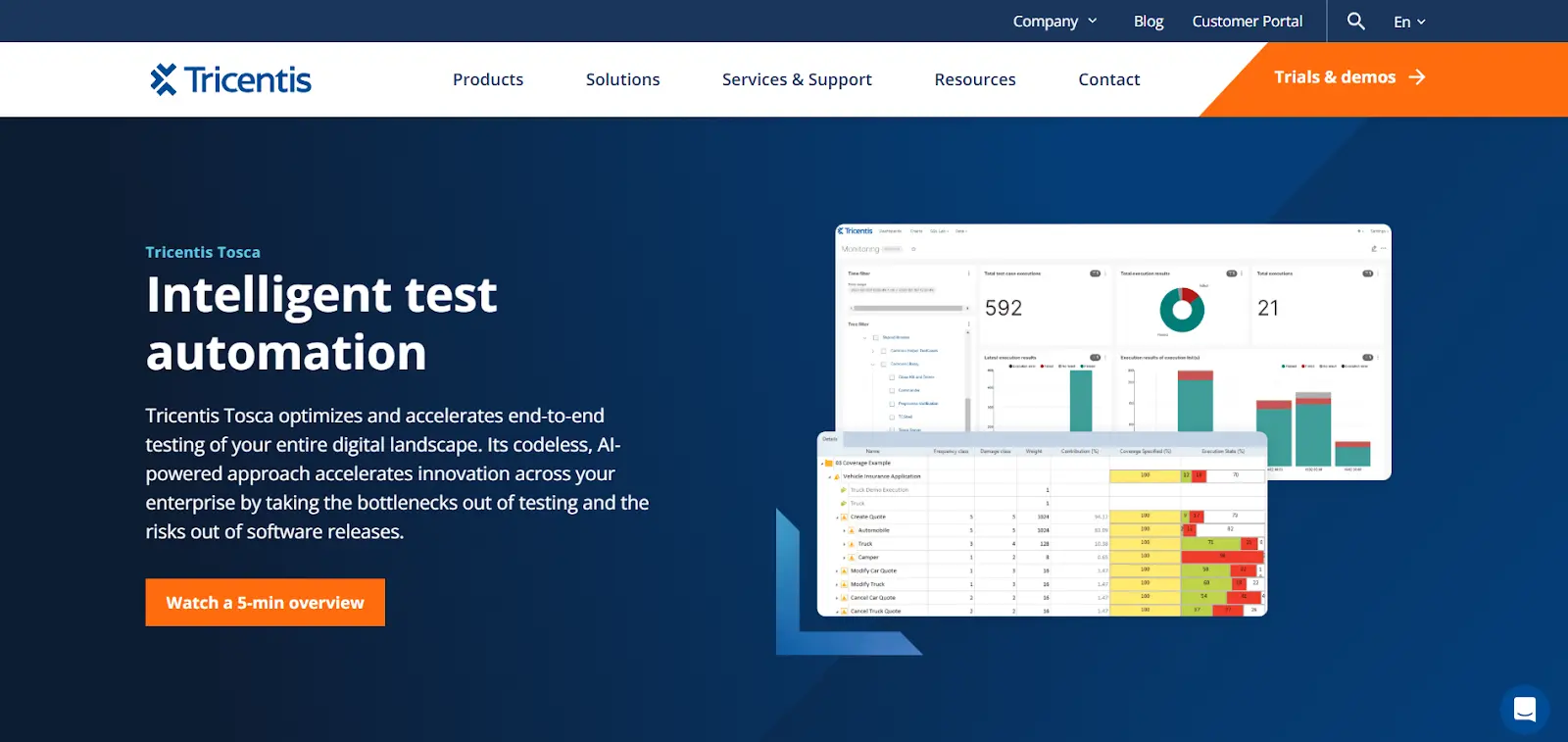Image resolution: width=1568 pixels, height=742 pixels.
Task: Go to the Contact page
Action: click(x=1109, y=79)
